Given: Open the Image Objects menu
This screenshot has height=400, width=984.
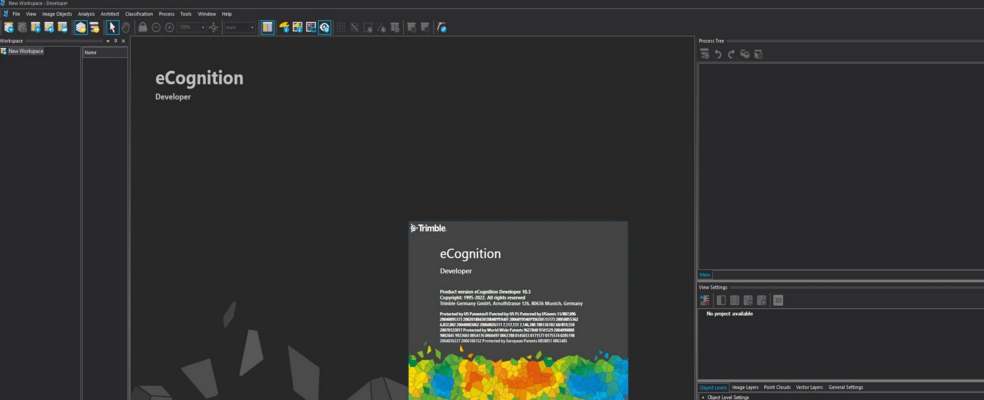Looking at the screenshot, I should (57, 14).
